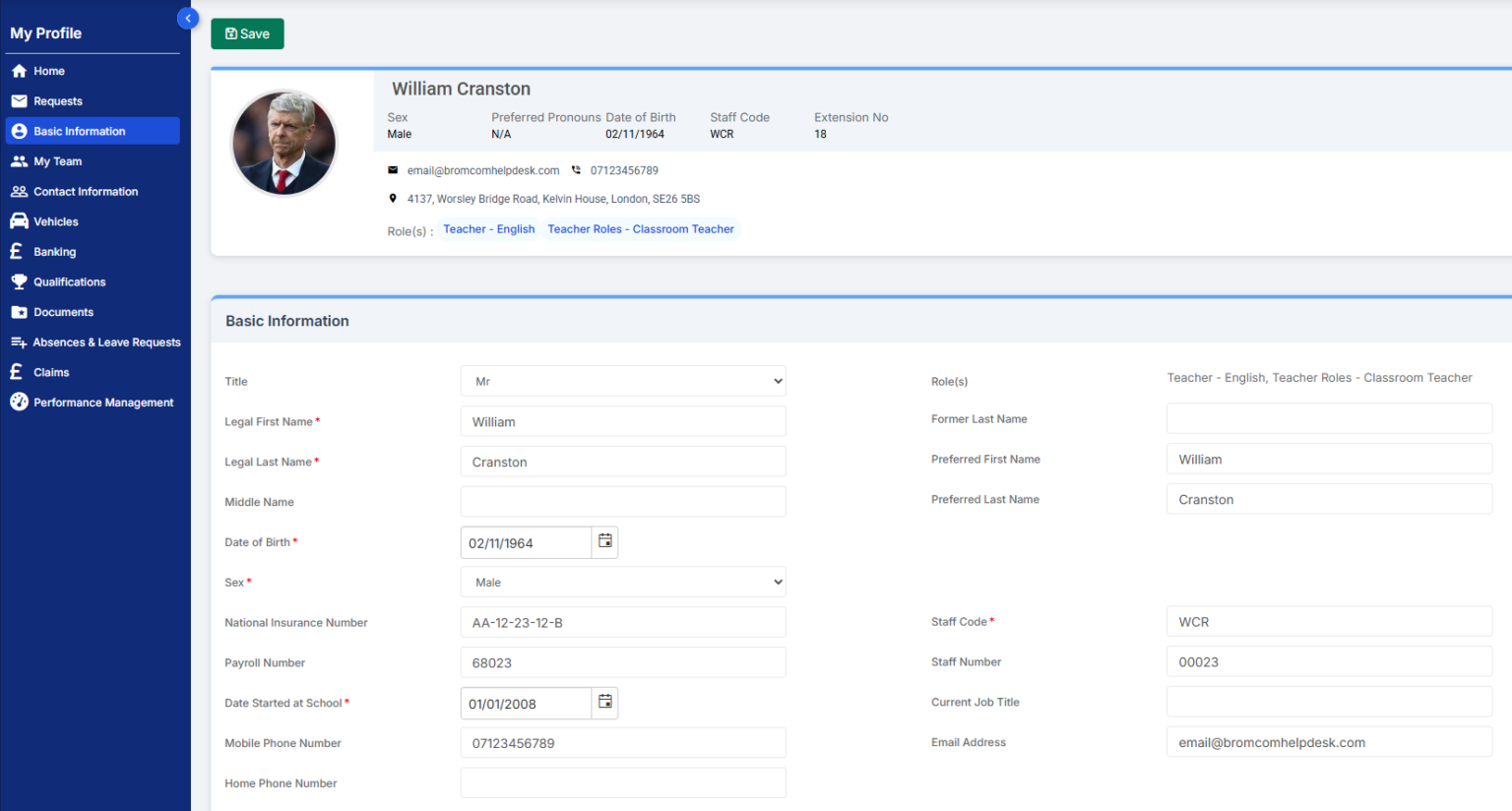Image resolution: width=1512 pixels, height=811 pixels.
Task: Select the Vehicles car icon
Action: click(x=18, y=220)
